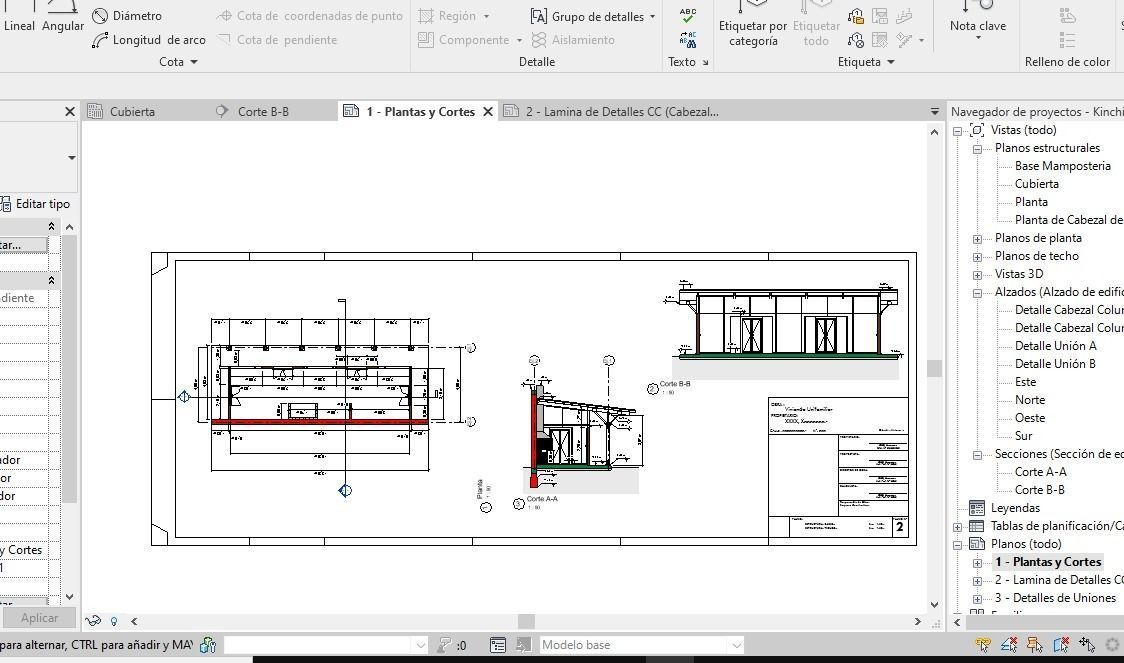Toggle select underlay elements option
1124x663 pixels.
pyautogui.click(x=1009, y=645)
